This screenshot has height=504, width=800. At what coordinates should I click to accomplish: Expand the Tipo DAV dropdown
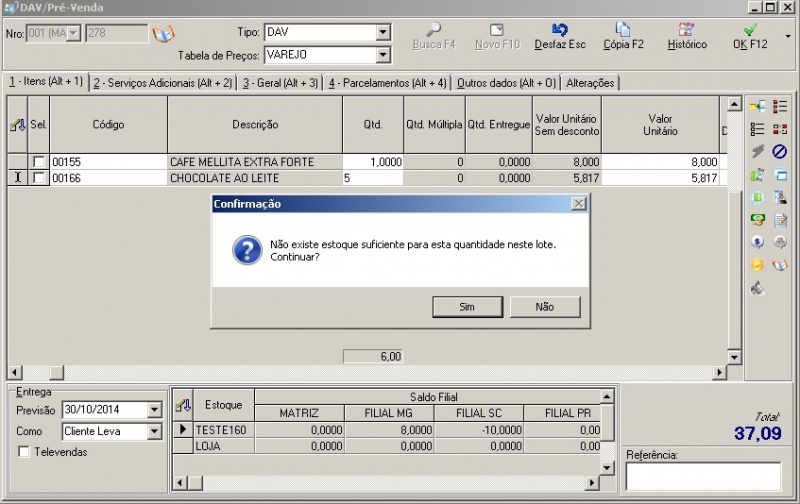(383, 33)
